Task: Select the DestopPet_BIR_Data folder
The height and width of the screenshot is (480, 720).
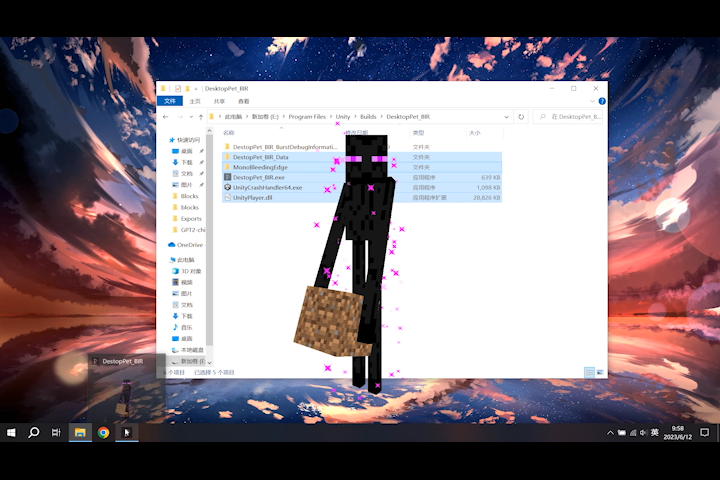Action: 260,157
